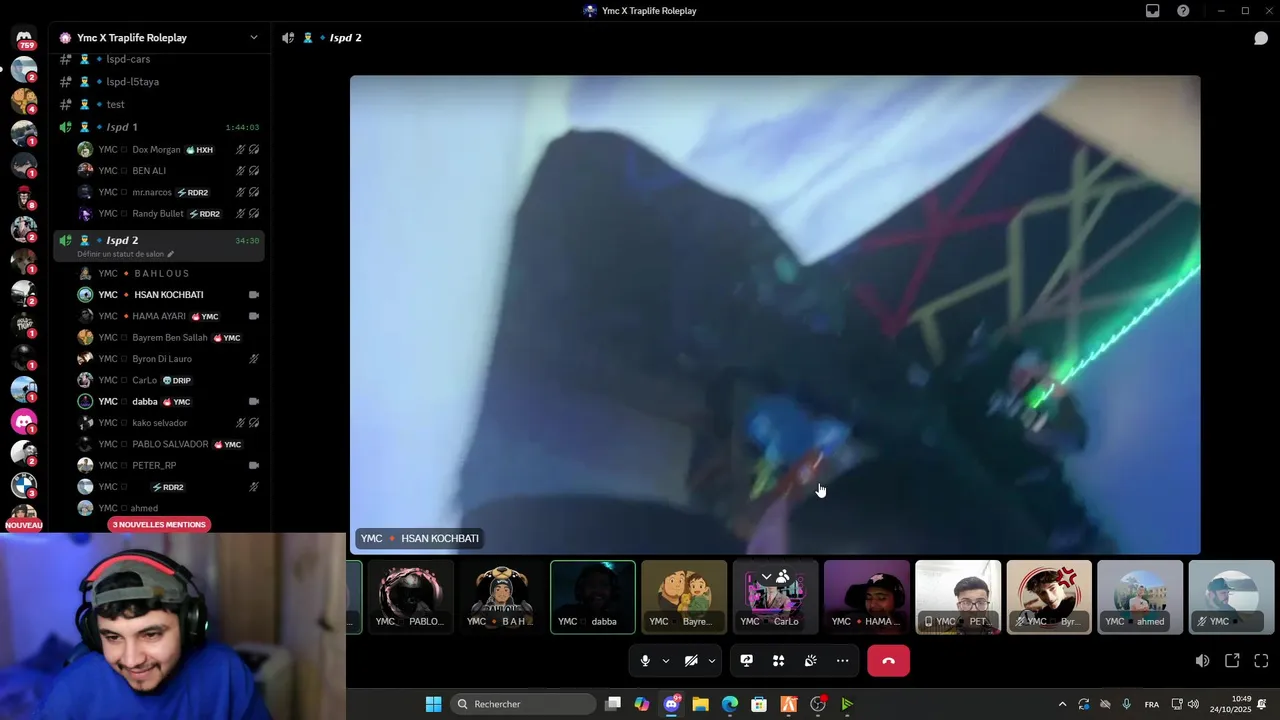
Task: Disconnect from the voice call
Action: point(888,661)
